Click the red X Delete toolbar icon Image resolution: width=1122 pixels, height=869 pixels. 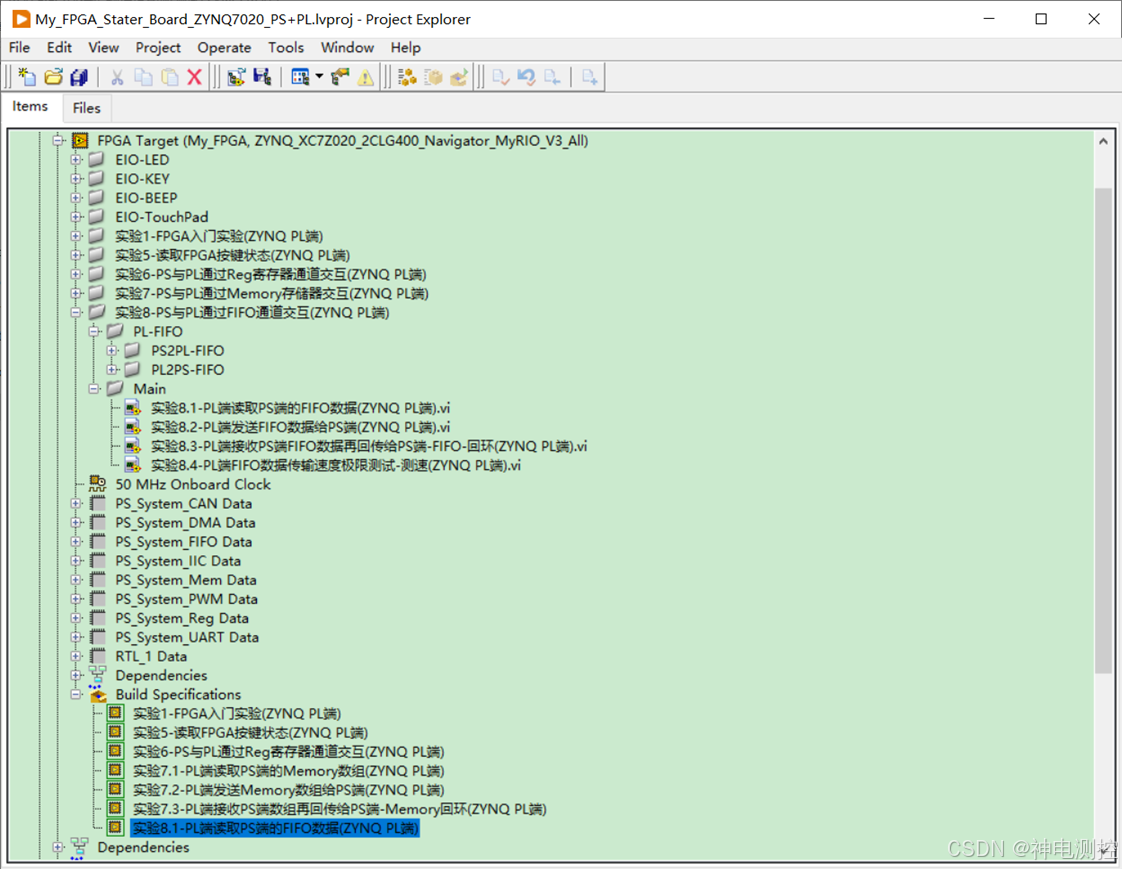[195, 77]
